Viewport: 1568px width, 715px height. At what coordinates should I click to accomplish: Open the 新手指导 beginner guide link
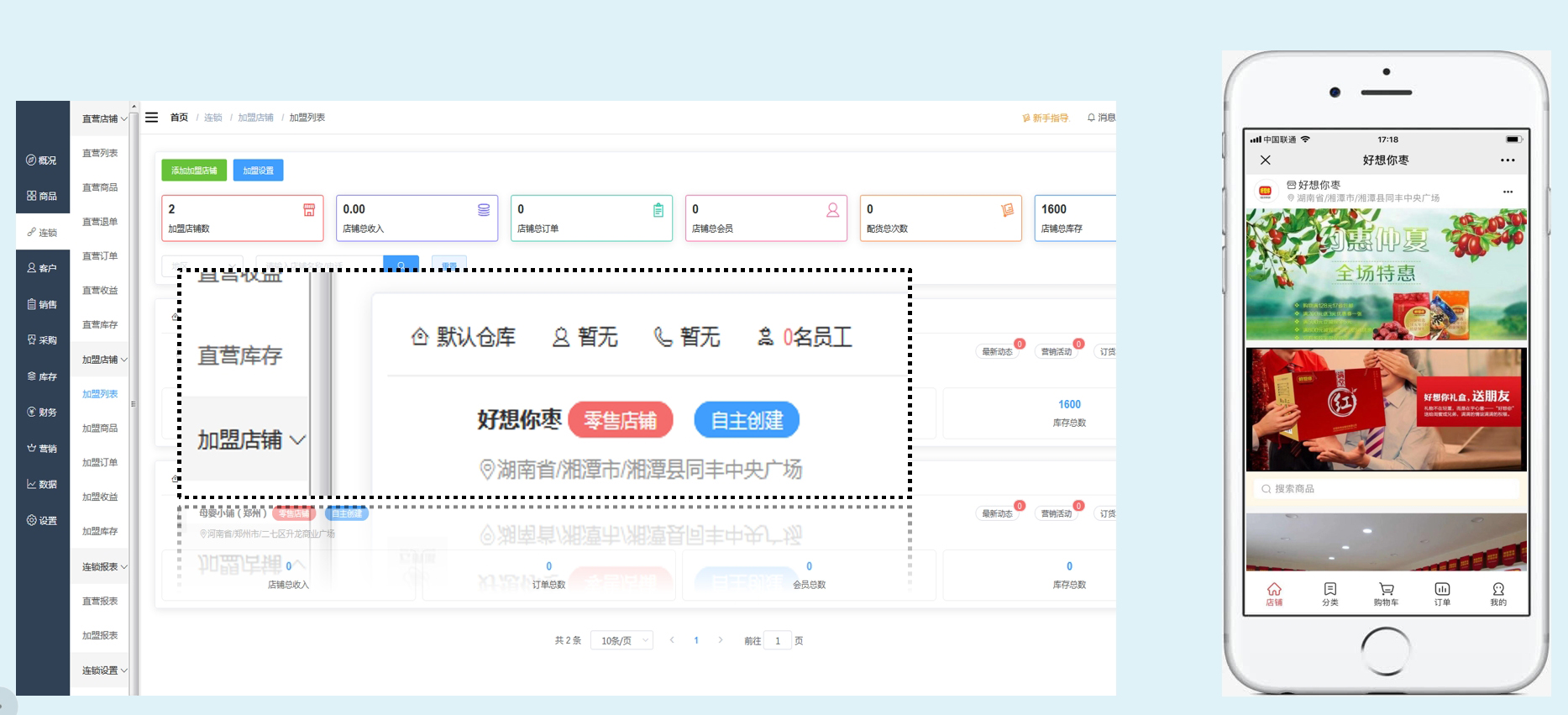[1046, 118]
